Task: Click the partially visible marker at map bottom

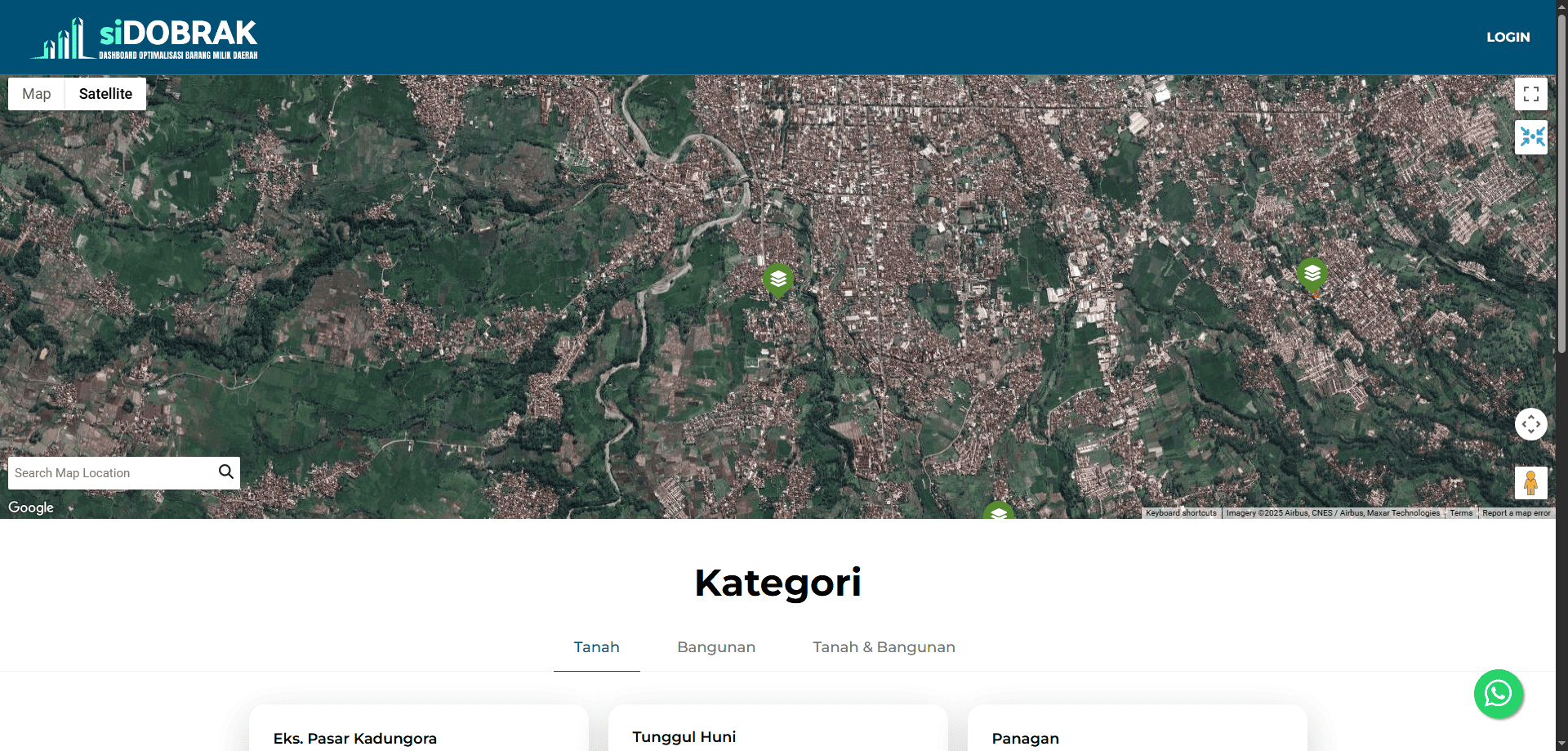Action: pyautogui.click(x=999, y=511)
